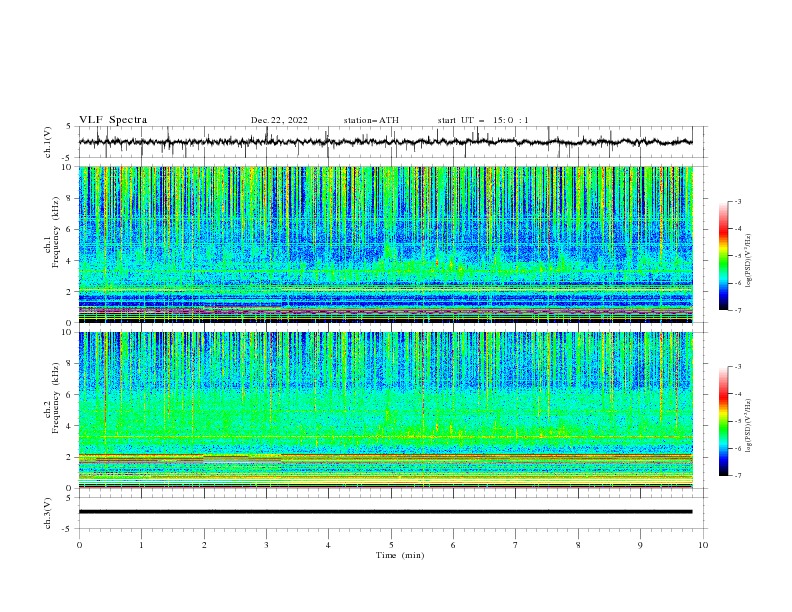Click time axis tick label "1"

(141, 545)
